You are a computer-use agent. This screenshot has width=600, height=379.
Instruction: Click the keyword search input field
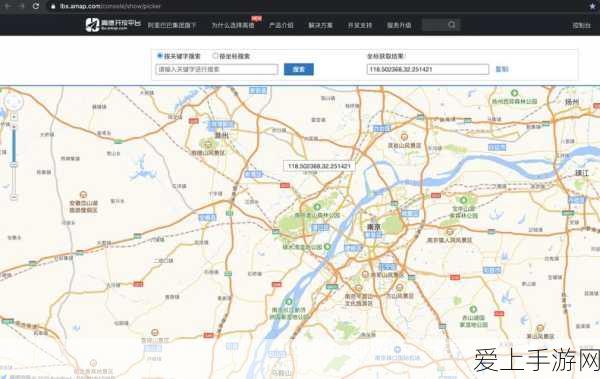coord(217,69)
